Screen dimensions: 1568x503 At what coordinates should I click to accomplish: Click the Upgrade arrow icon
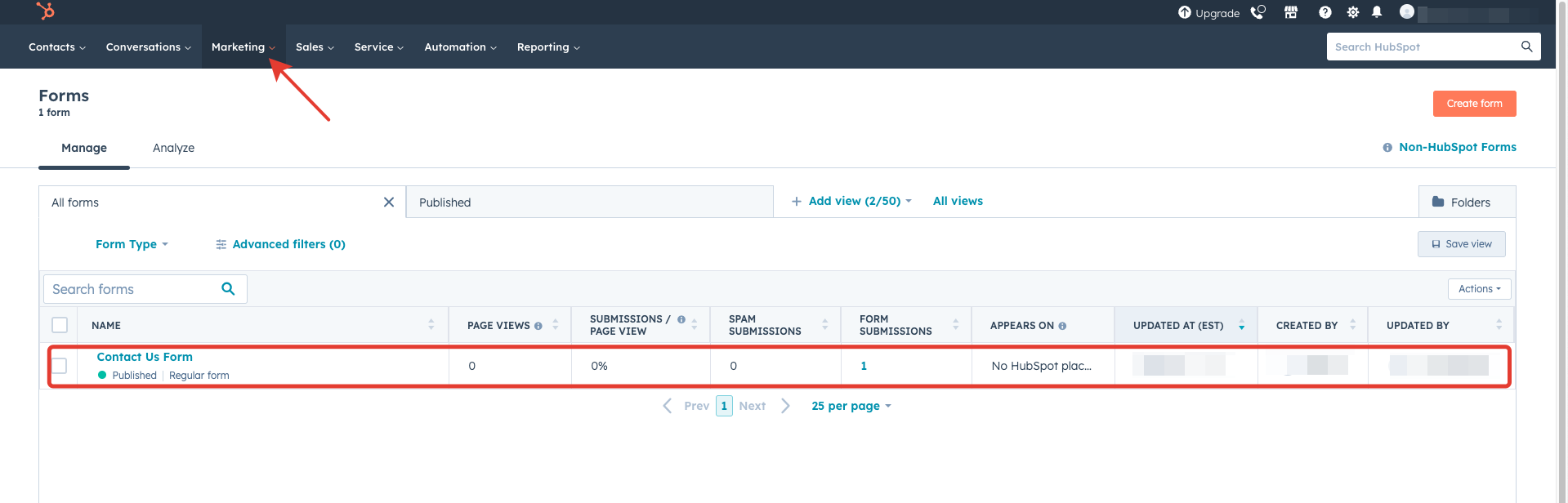(x=1184, y=12)
